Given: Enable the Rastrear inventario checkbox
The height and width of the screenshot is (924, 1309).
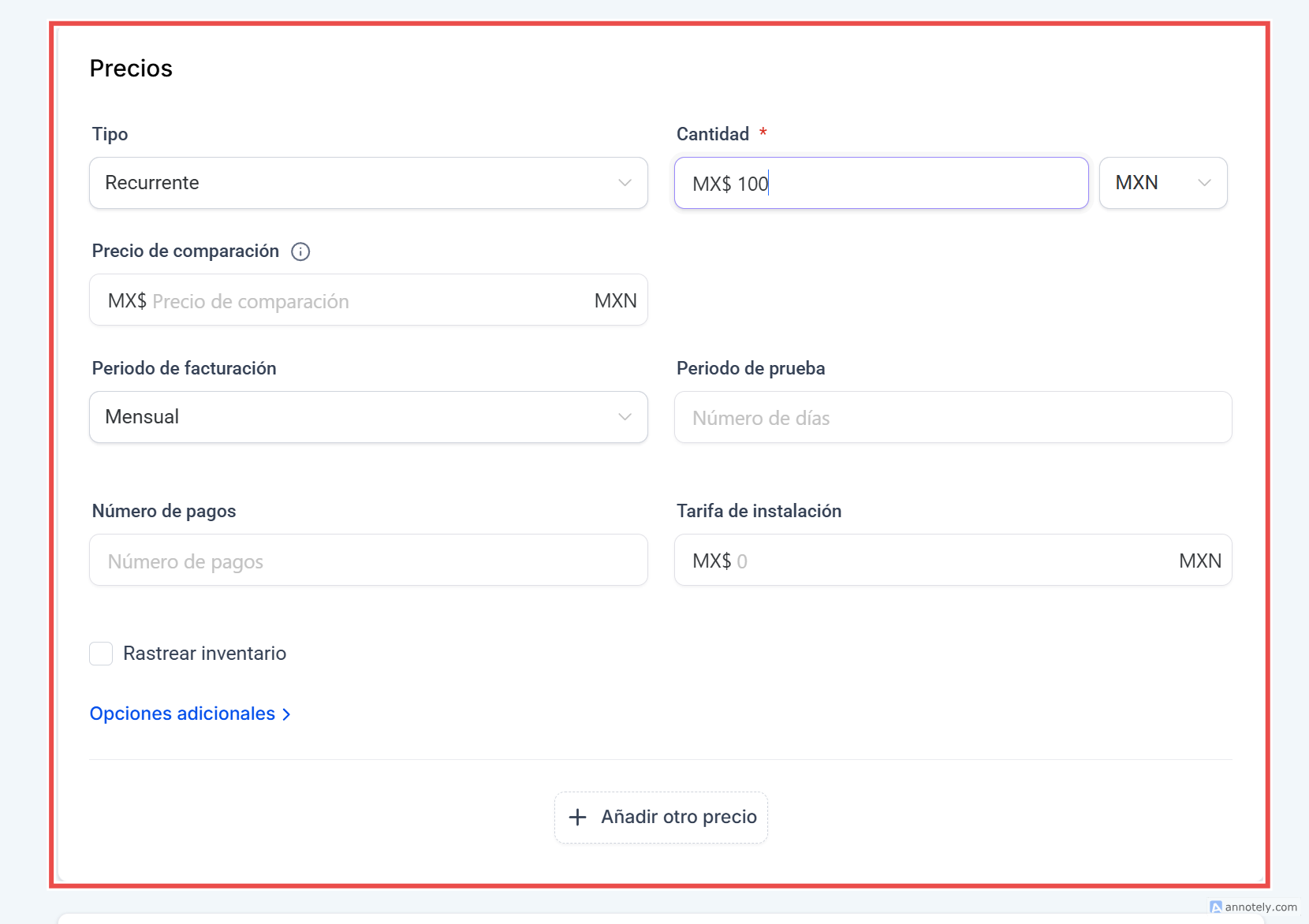Looking at the screenshot, I should coord(101,654).
